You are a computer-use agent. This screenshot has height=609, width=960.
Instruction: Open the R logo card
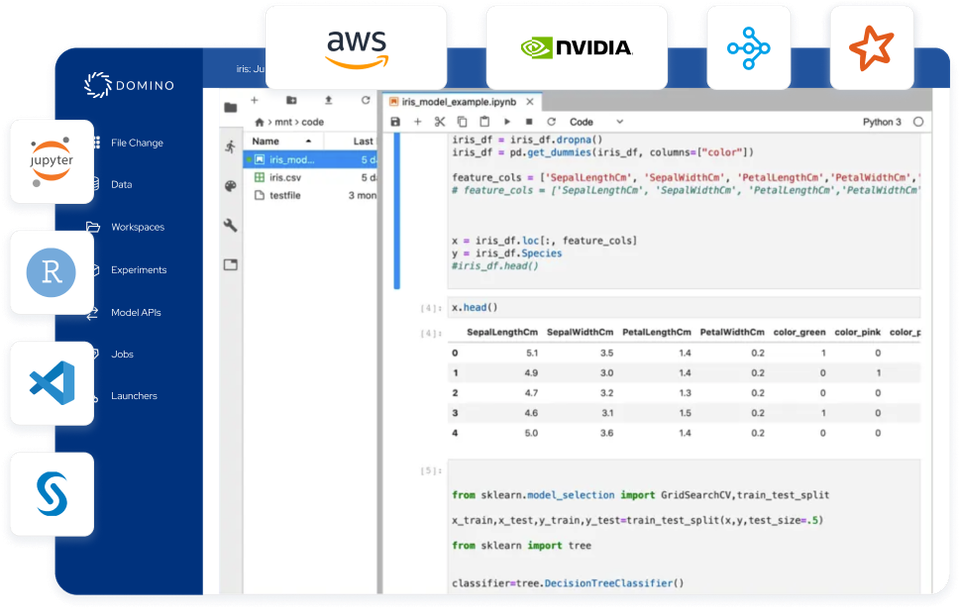click(x=52, y=272)
